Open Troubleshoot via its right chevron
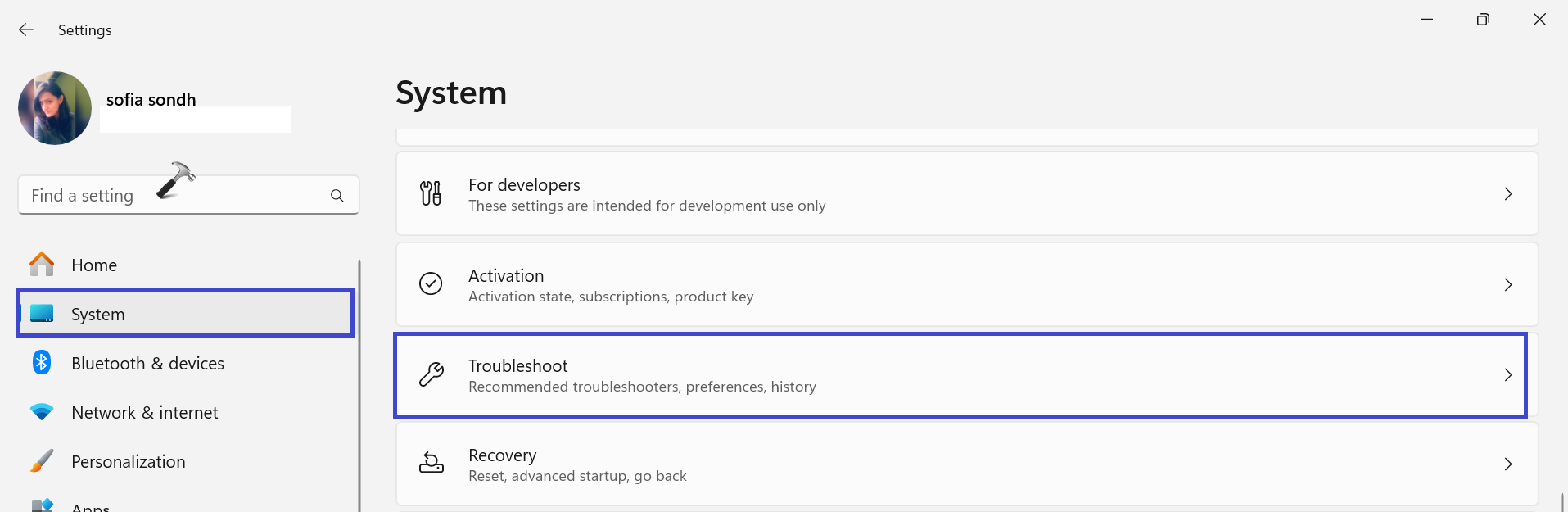The height and width of the screenshot is (512, 1568). 1507,374
